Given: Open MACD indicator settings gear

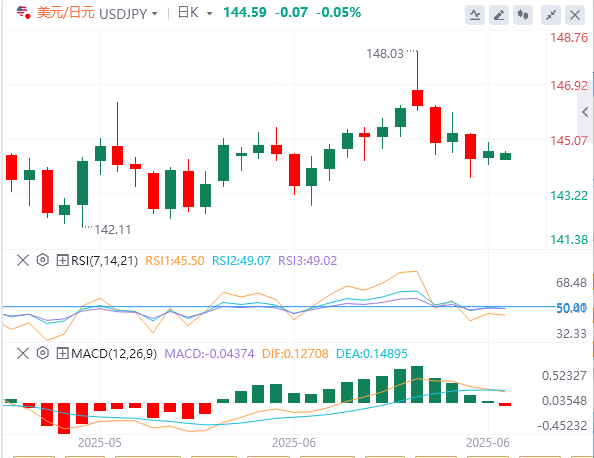Looking at the screenshot, I should [43, 353].
